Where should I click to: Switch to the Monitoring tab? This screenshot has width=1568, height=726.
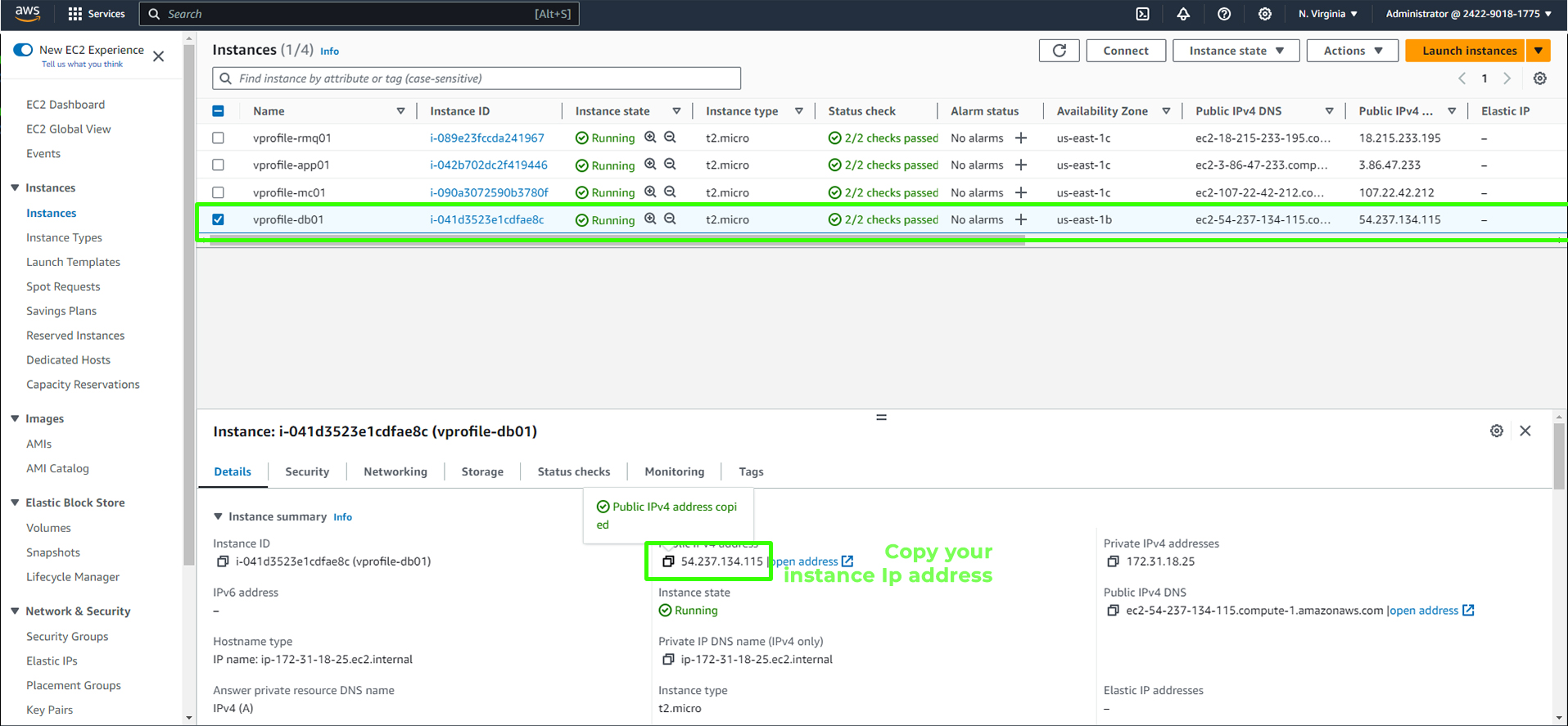[x=675, y=471]
